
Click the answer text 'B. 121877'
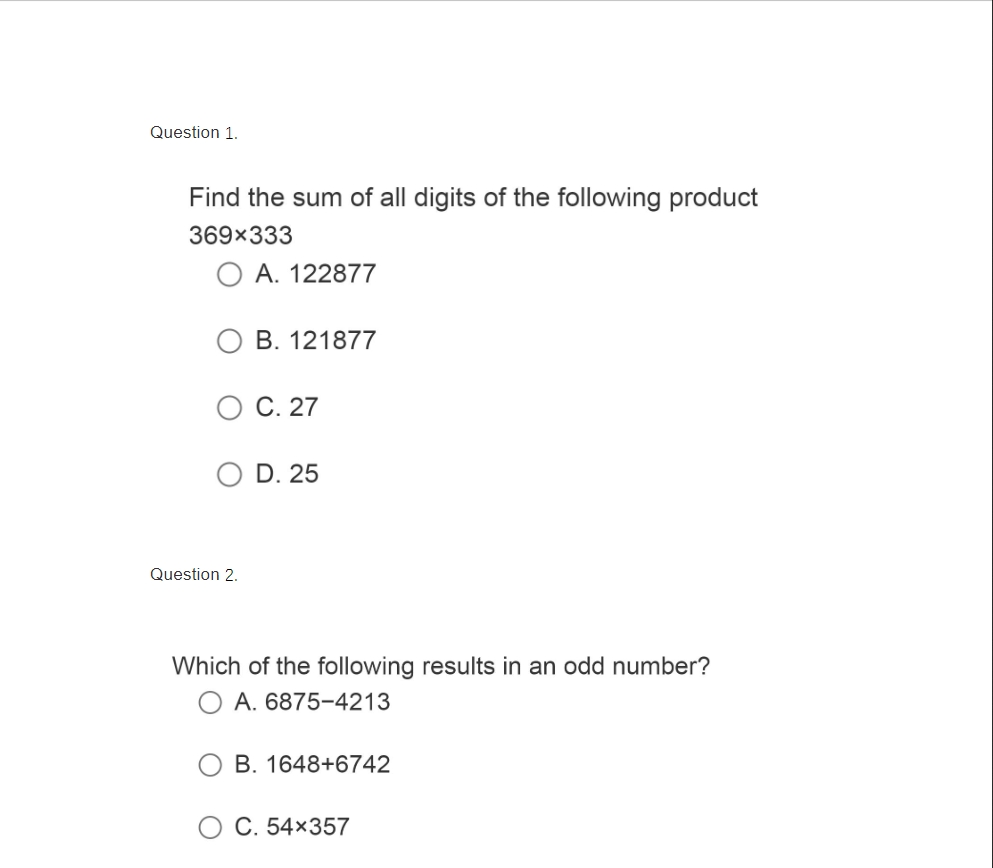315,341
